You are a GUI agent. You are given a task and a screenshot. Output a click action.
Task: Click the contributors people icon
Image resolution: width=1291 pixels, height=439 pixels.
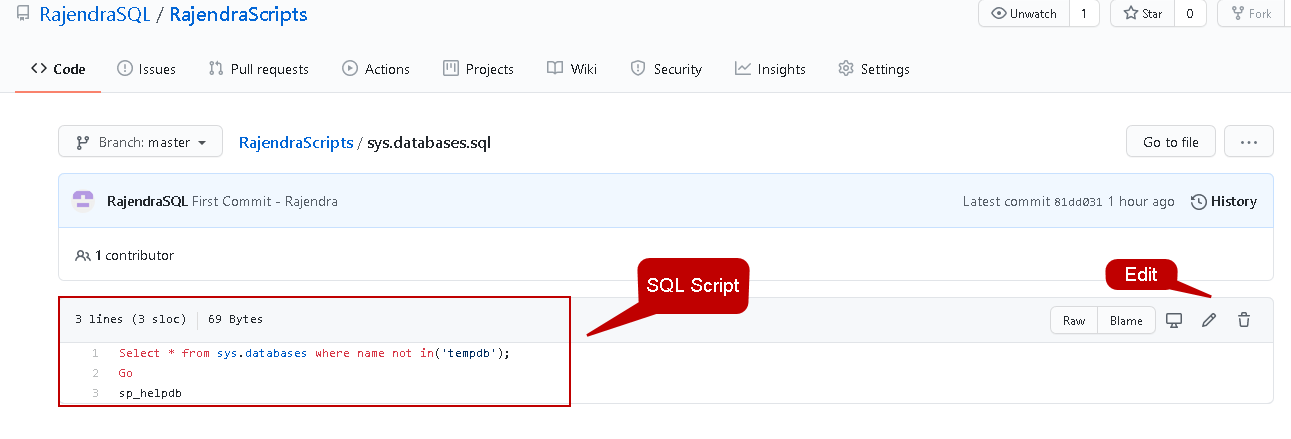point(83,255)
